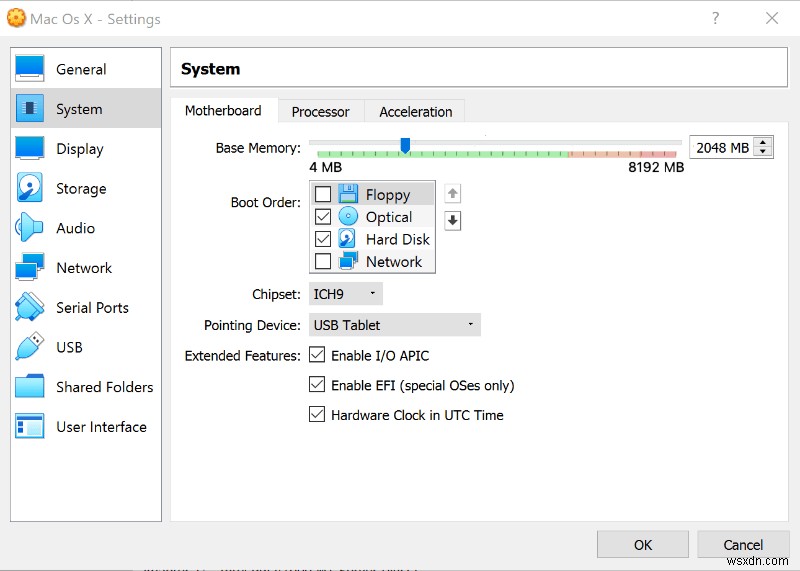
Task: Click the Cancel button
Action: click(743, 545)
